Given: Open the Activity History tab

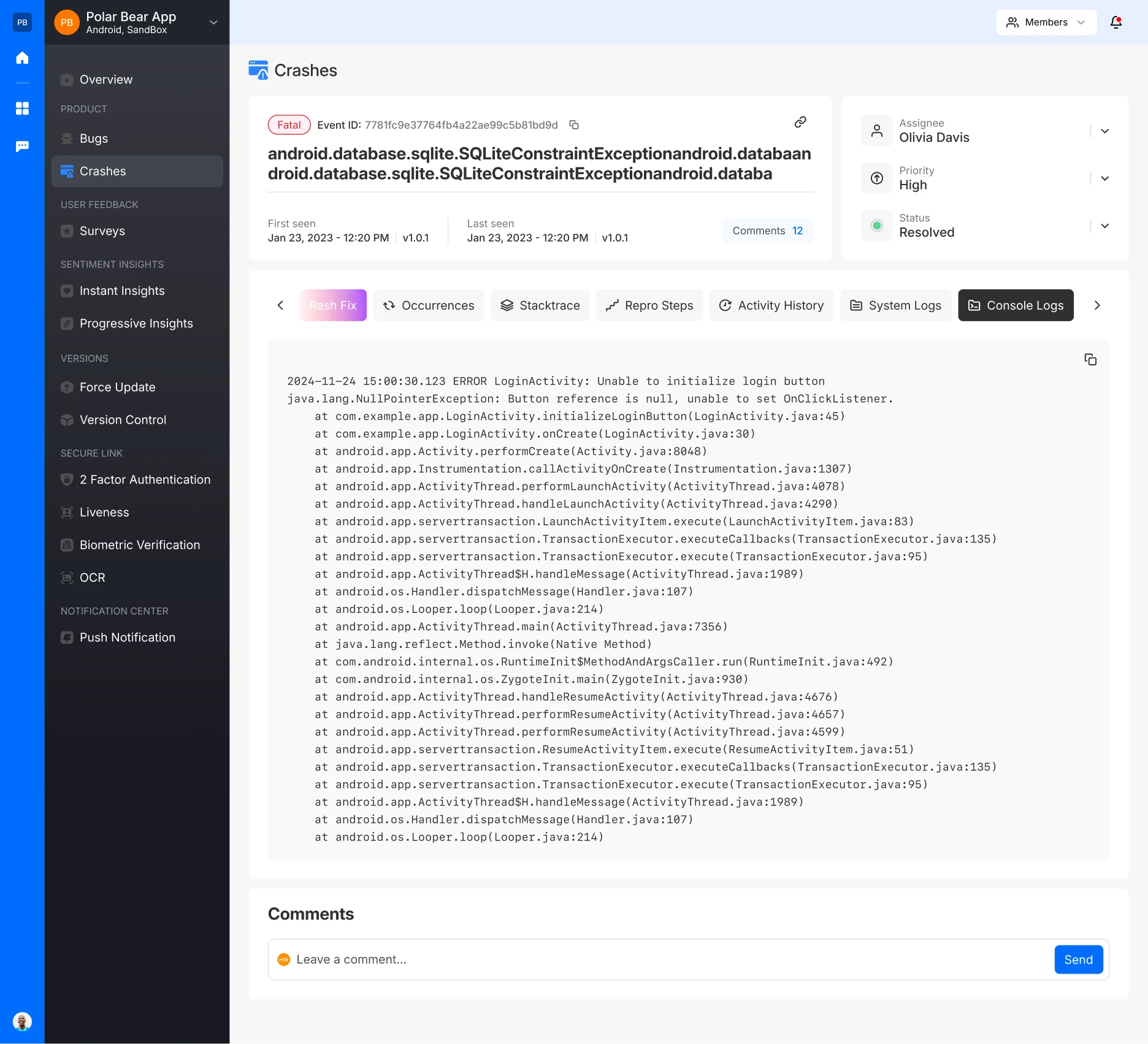Looking at the screenshot, I should click(771, 305).
